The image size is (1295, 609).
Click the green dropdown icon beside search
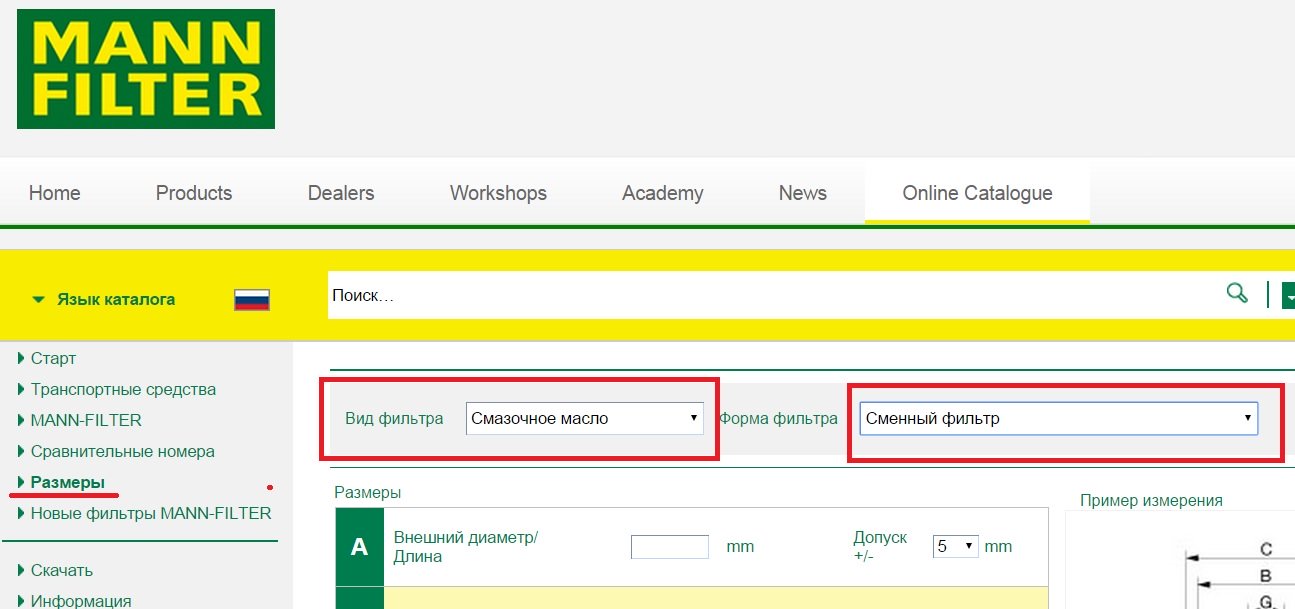pos(1287,295)
